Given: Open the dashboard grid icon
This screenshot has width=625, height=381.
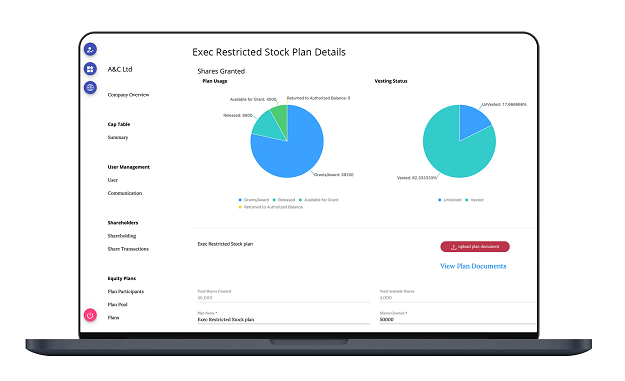Looking at the screenshot, I should (x=90, y=69).
